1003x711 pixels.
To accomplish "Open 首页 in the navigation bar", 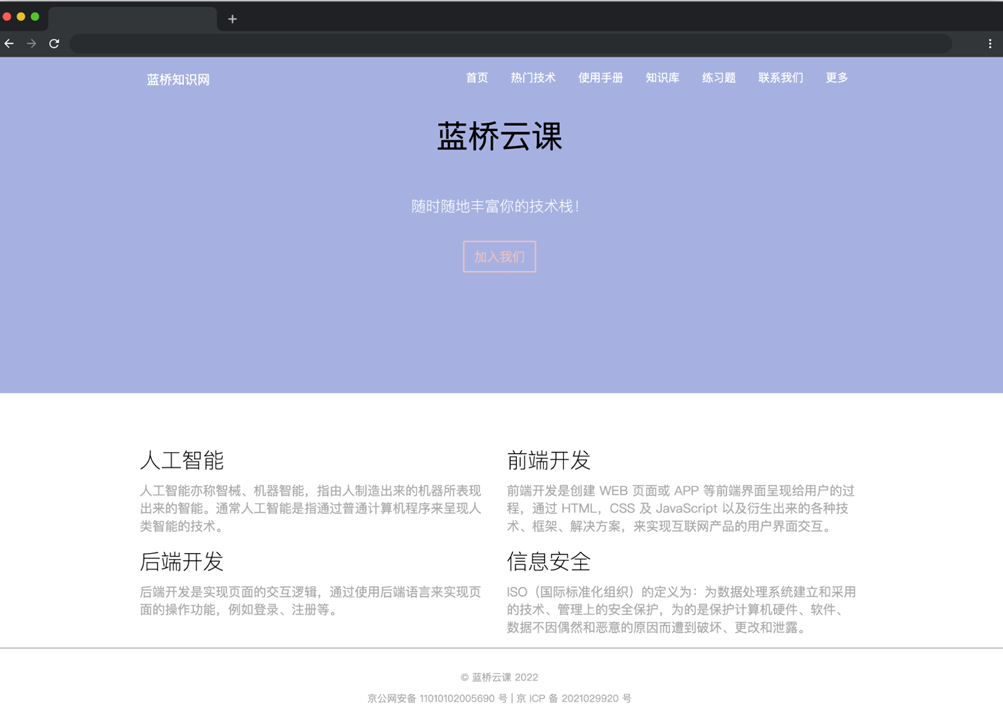I will pyautogui.click(x=477, y=78).
